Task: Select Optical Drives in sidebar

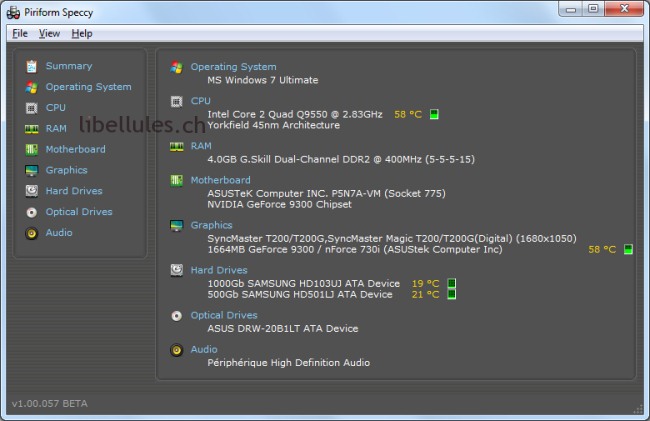Action: click(x=79, y=212)
